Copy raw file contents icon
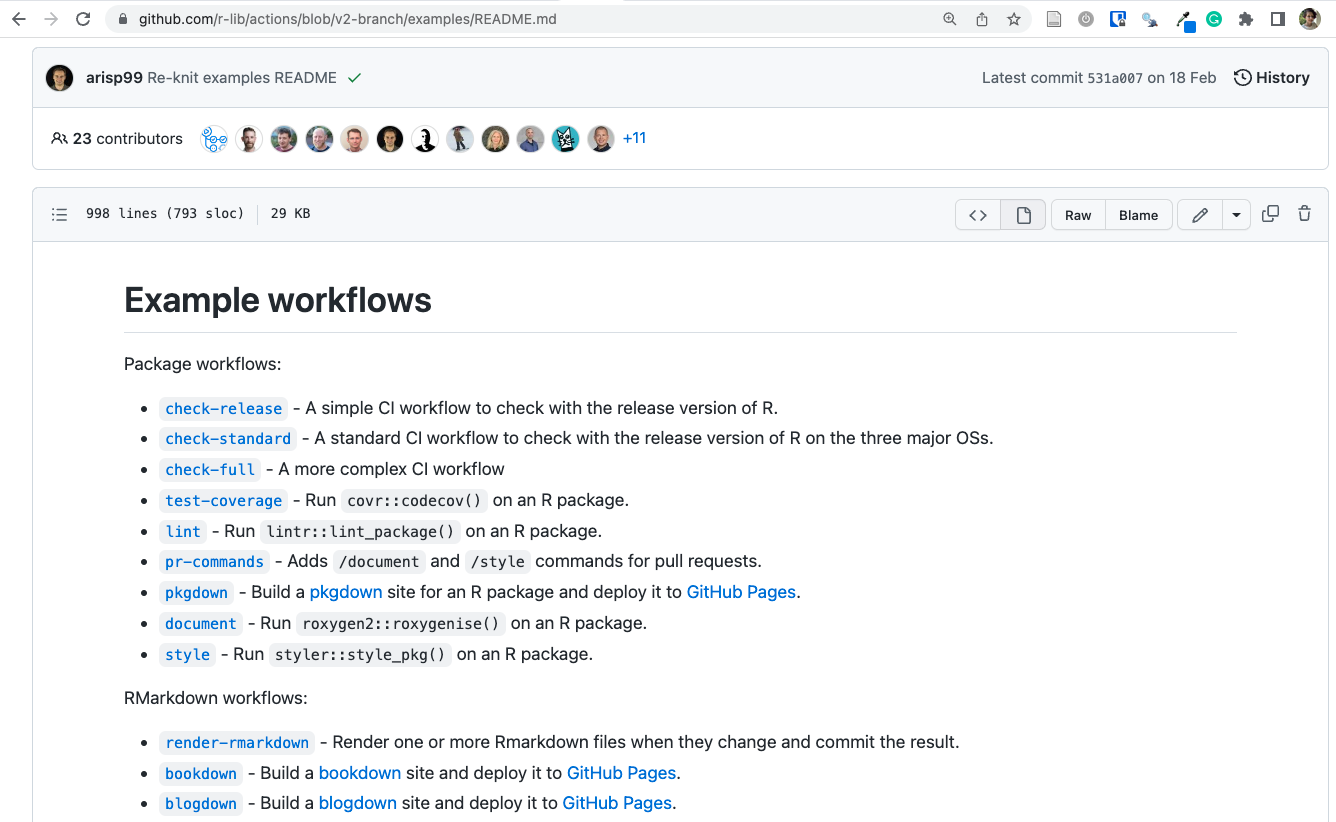 pos(1270,214)
